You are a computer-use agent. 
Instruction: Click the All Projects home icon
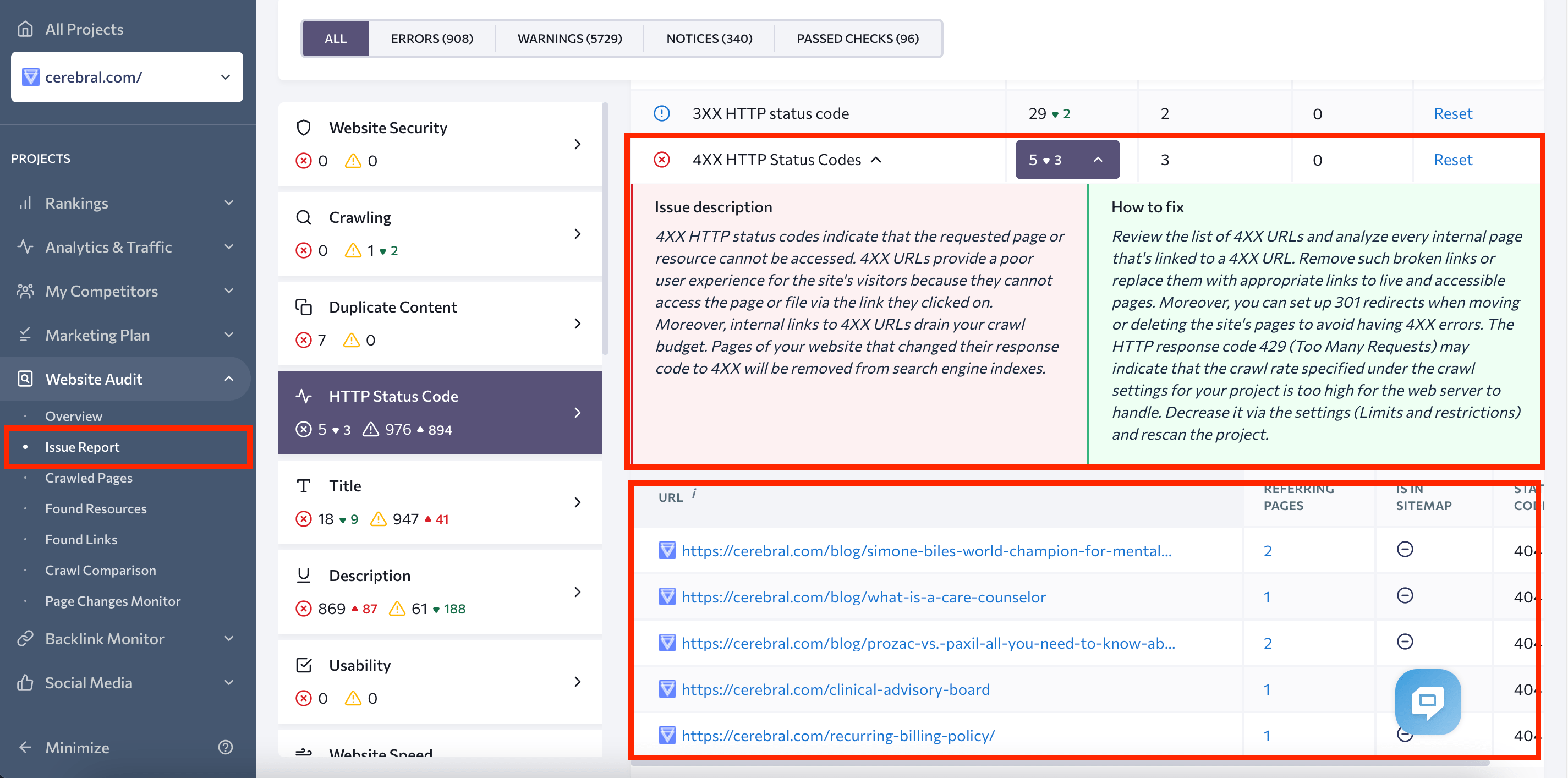[25, 29]
